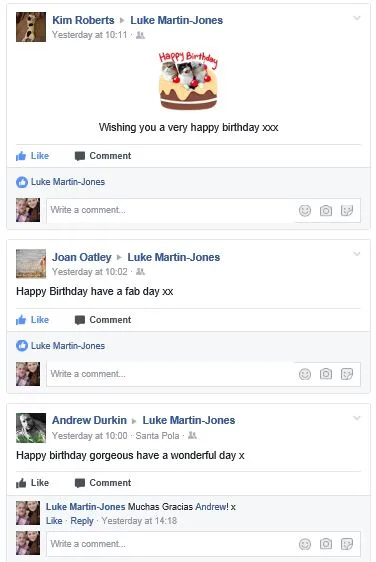This screenshot has width=376, height=562.
Task: Attach photo via camera icon under Joan Oatley post
Action: (325, 374)
